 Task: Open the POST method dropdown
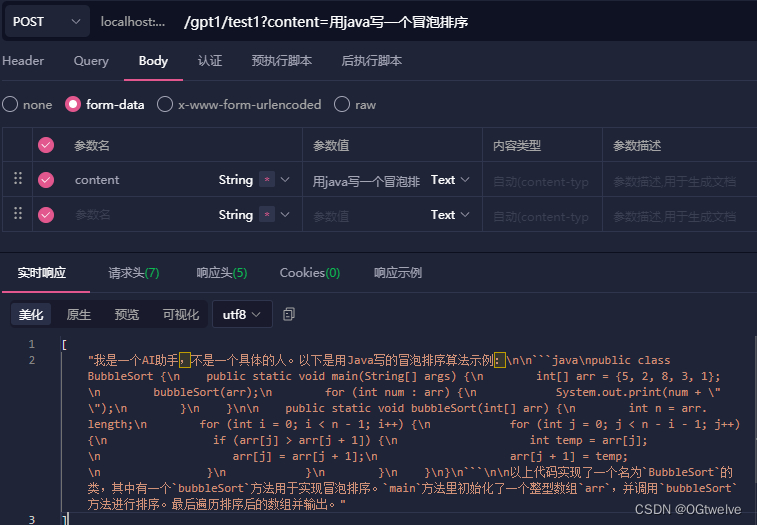click(46, 22)
